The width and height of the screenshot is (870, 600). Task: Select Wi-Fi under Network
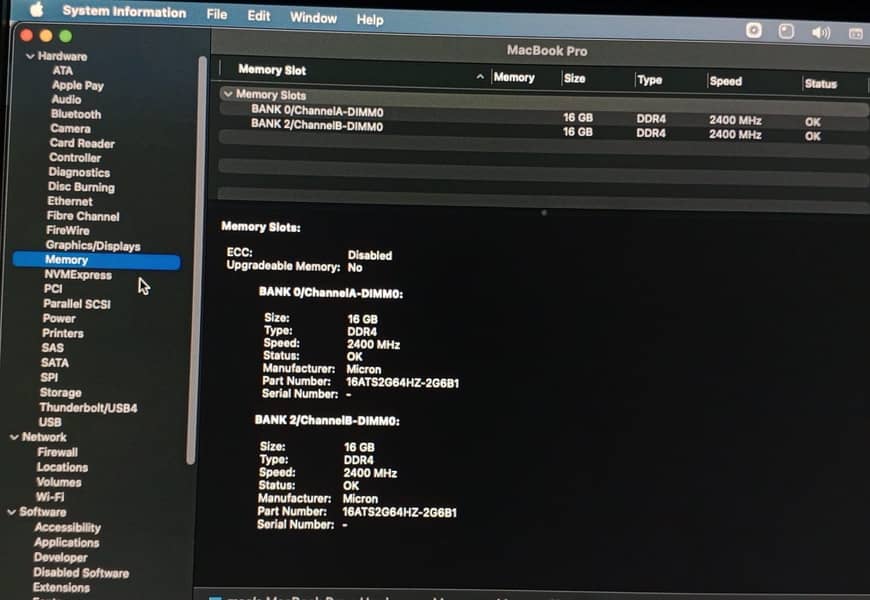point(49,497)
